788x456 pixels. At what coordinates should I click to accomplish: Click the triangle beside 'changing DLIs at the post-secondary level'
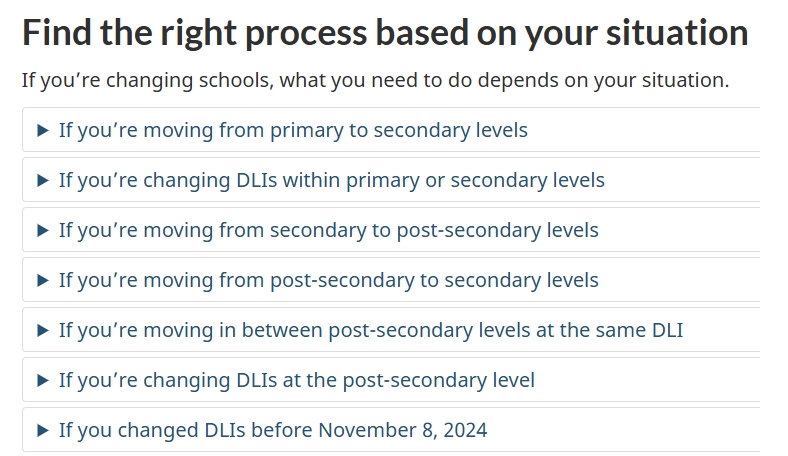tap(42, 380)
